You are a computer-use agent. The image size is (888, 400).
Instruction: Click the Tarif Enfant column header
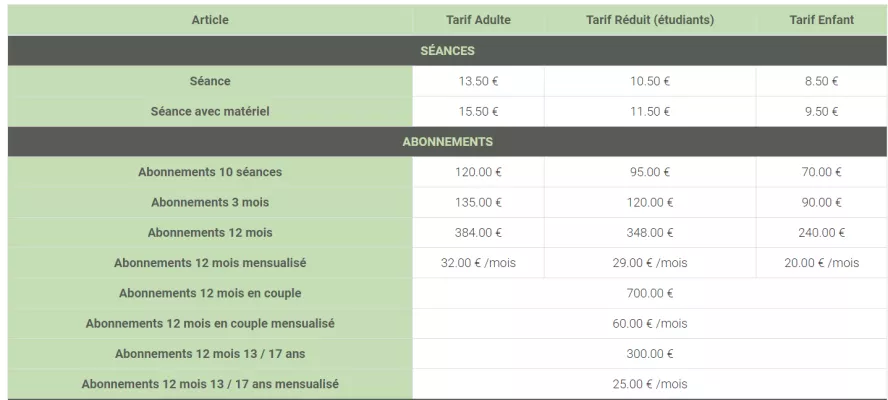click(x=821, y=20)
